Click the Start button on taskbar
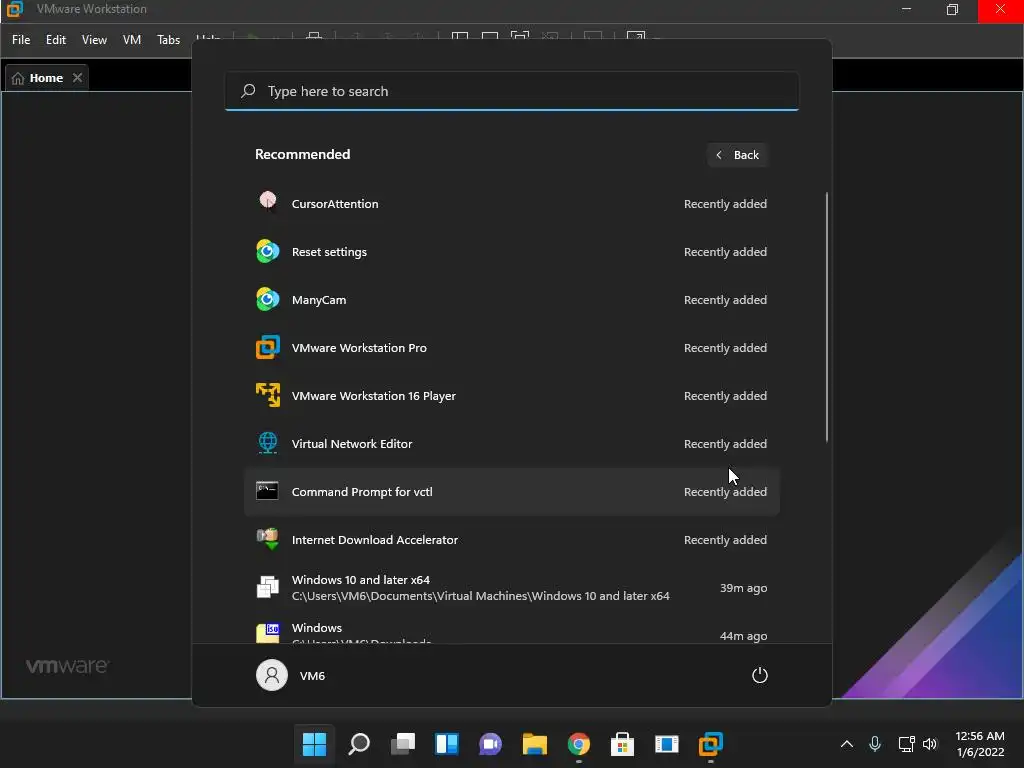 pos(314,744)
